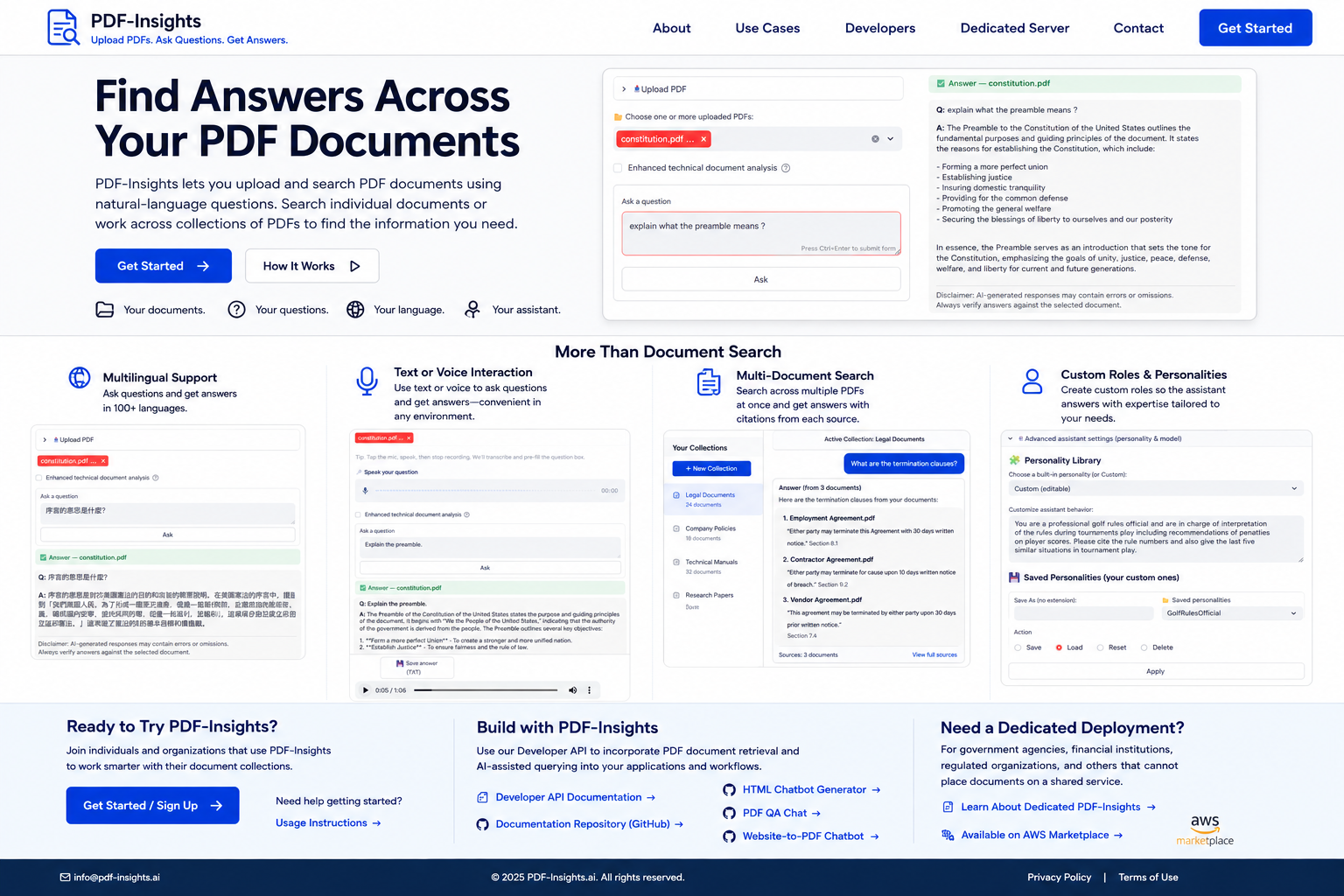Click the person icon beside Your assistant
The image size is (1344, 896).
click(x=472, y=310)
